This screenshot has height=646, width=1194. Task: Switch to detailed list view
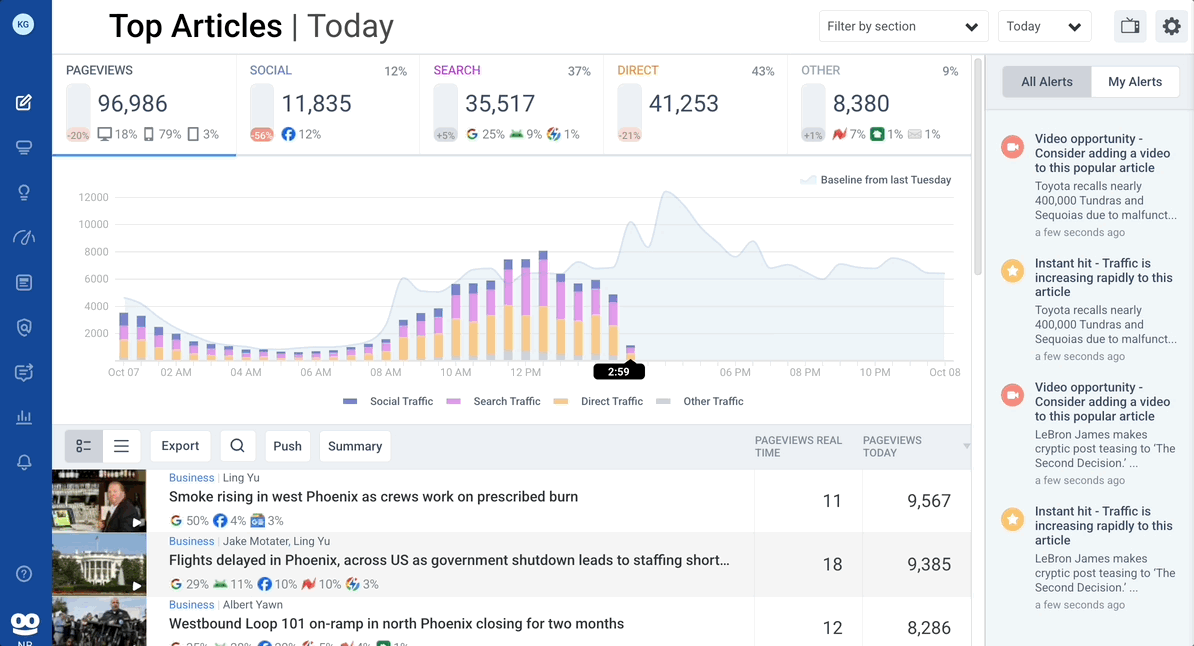coord(84,446)
